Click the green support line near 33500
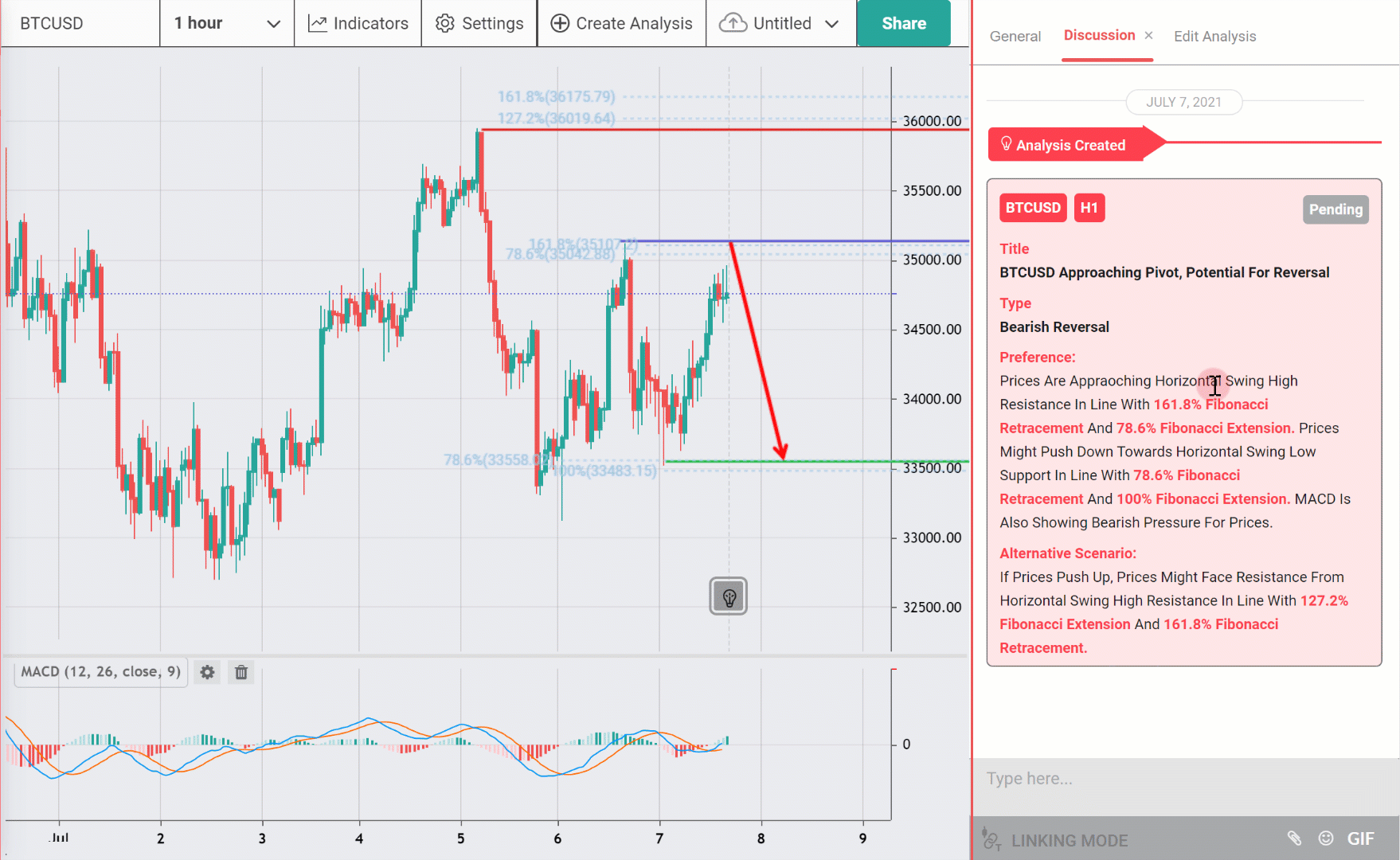Screen dimensions: 1400x860 [x=816, y=462]
